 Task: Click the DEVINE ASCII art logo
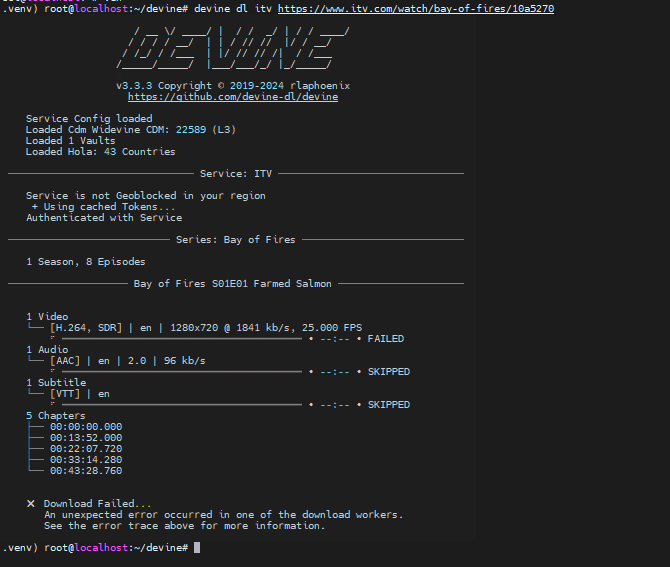click(233, 48)
